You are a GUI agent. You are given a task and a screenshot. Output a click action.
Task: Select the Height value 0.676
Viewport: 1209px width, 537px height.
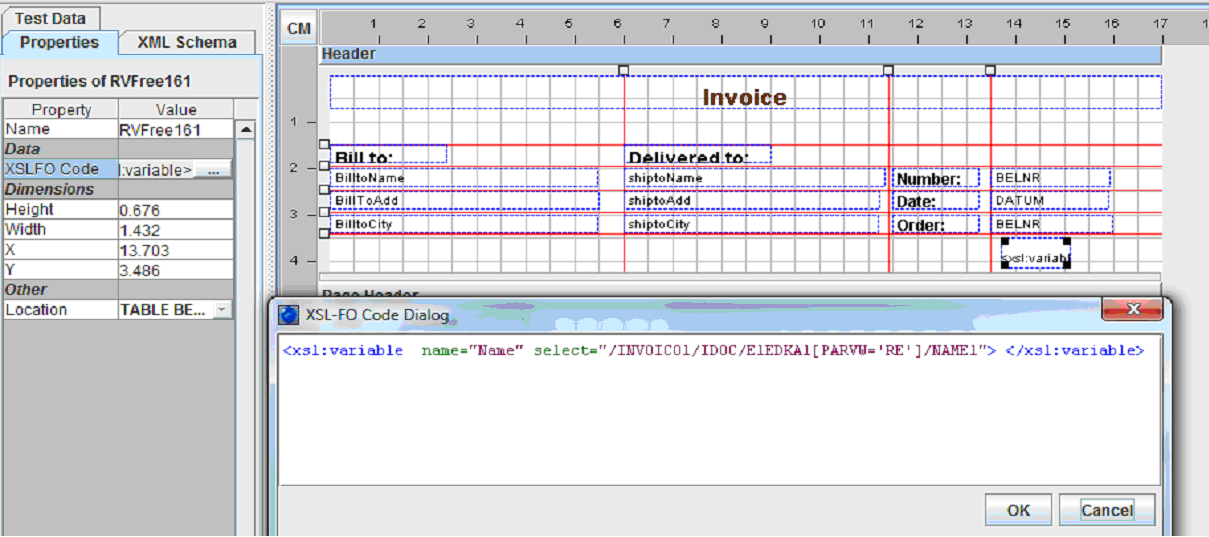tap(175, 210)
